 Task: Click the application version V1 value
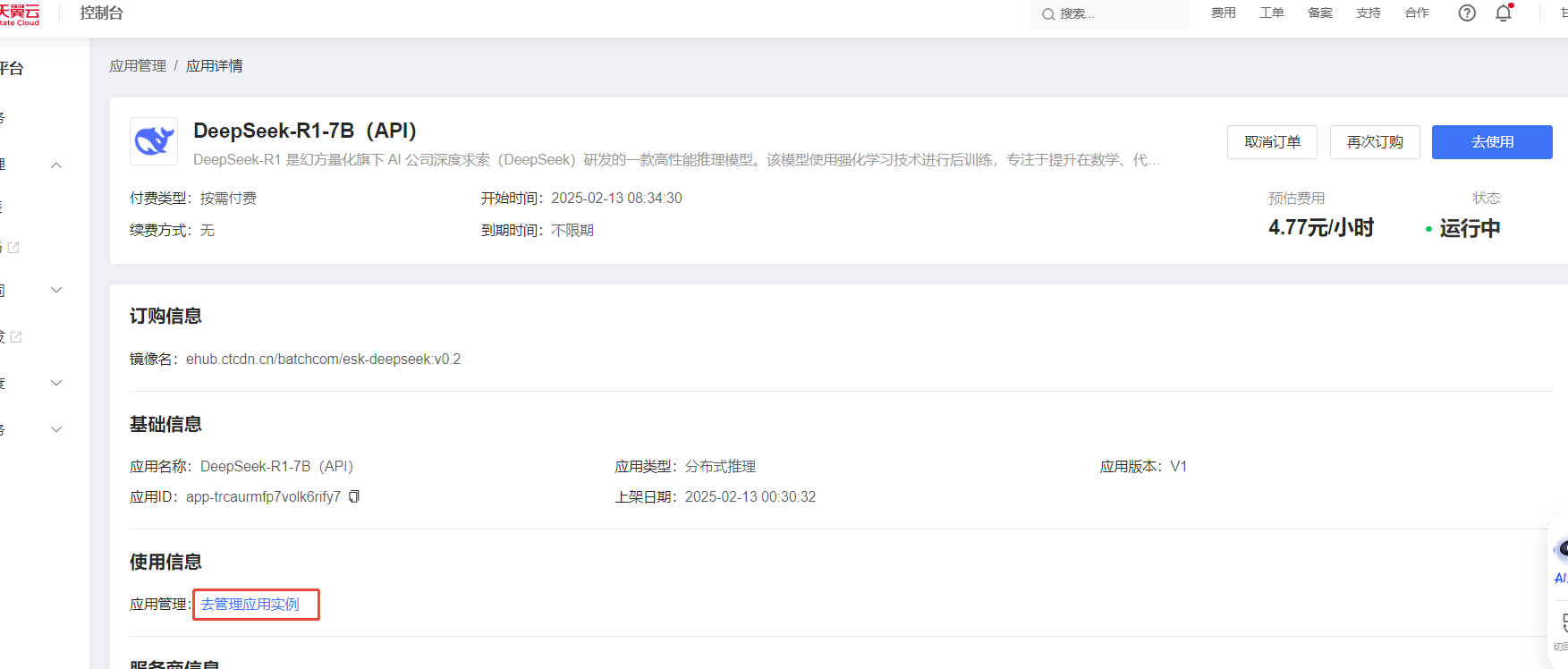click(1179, 467)
